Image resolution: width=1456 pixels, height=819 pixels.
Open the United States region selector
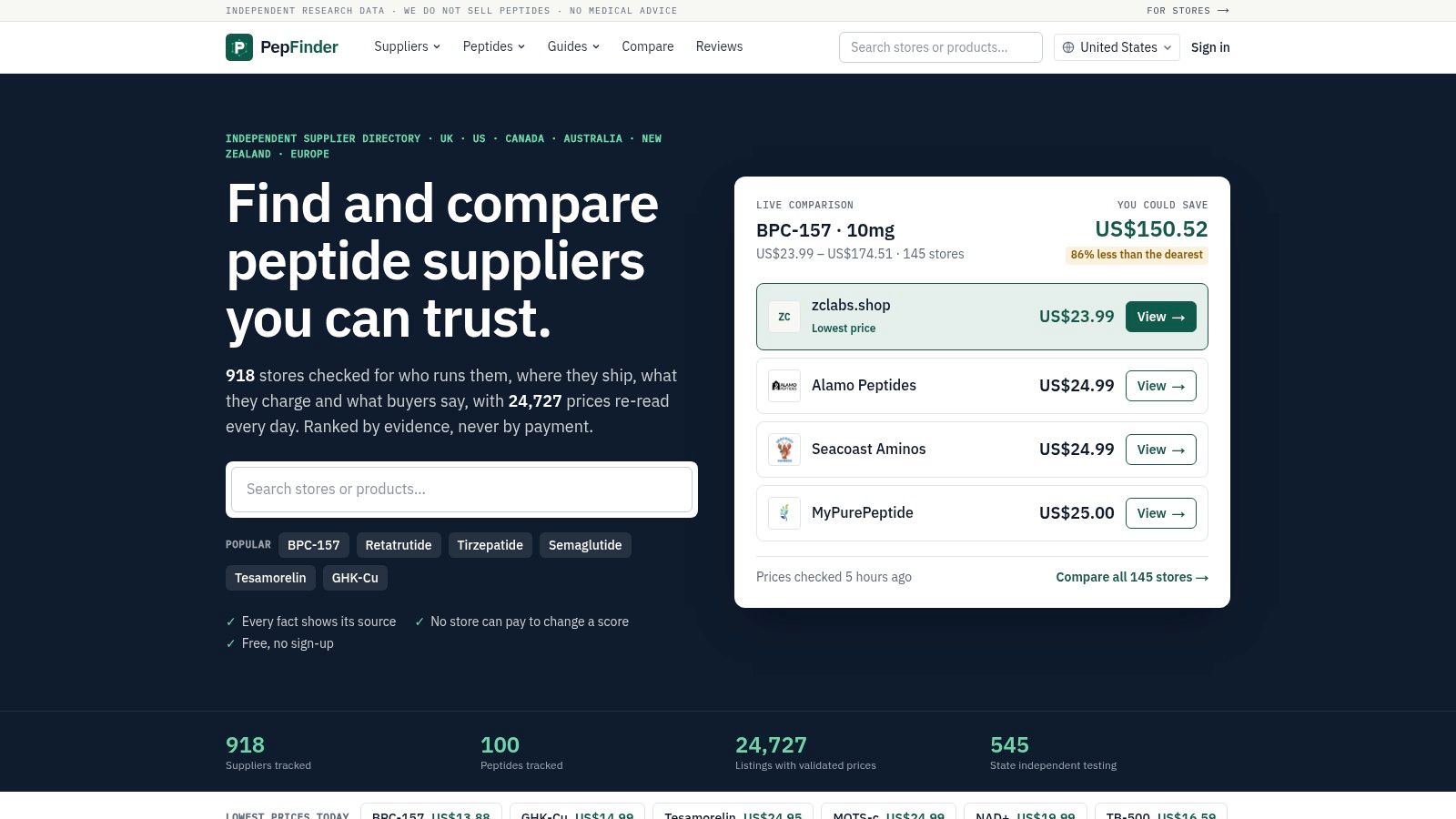[x=1117, y=47]
